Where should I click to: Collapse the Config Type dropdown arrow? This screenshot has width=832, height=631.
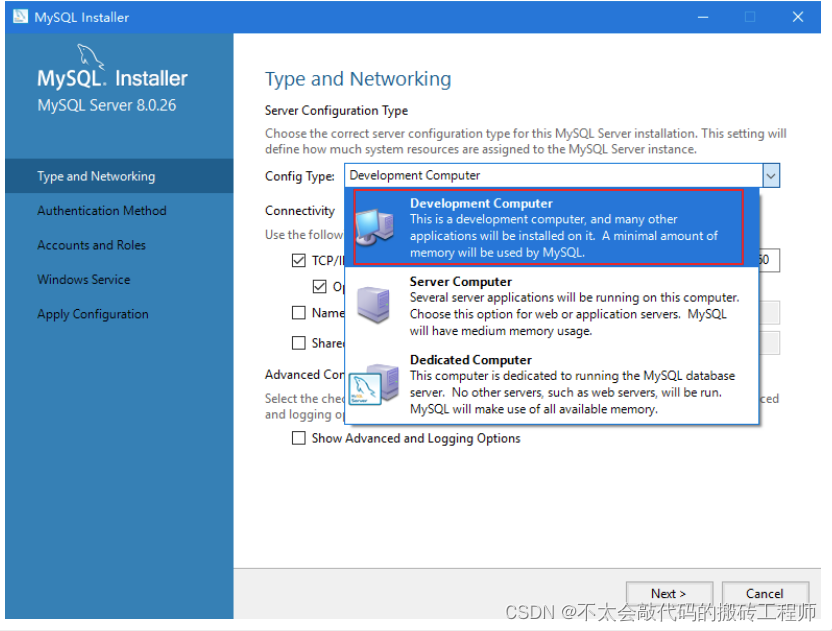771,175
